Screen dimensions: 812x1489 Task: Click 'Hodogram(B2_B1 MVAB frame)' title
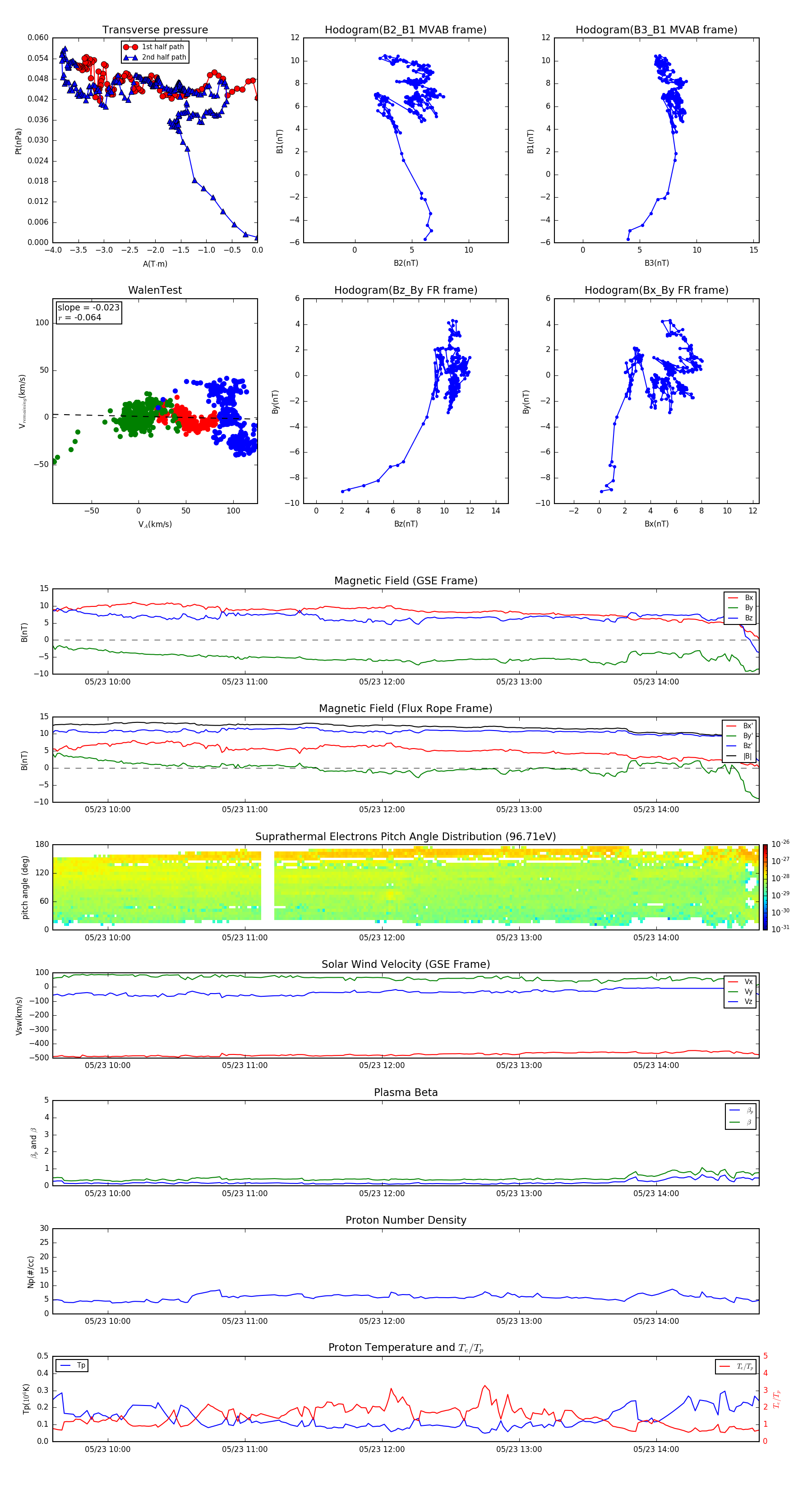(x=406, y=30)
